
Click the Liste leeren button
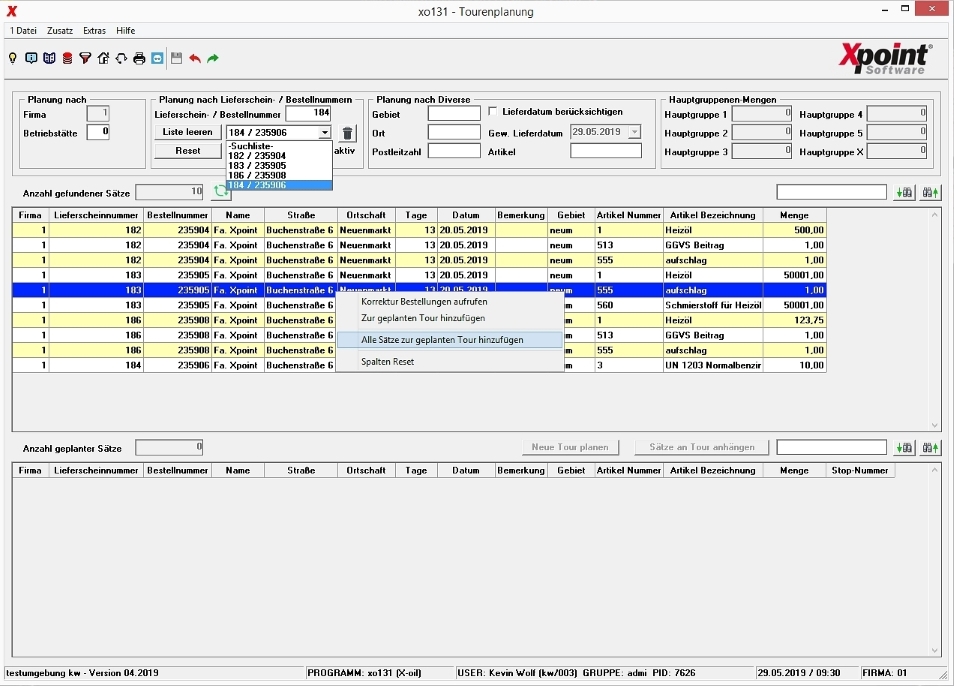[x=187, y=132]
